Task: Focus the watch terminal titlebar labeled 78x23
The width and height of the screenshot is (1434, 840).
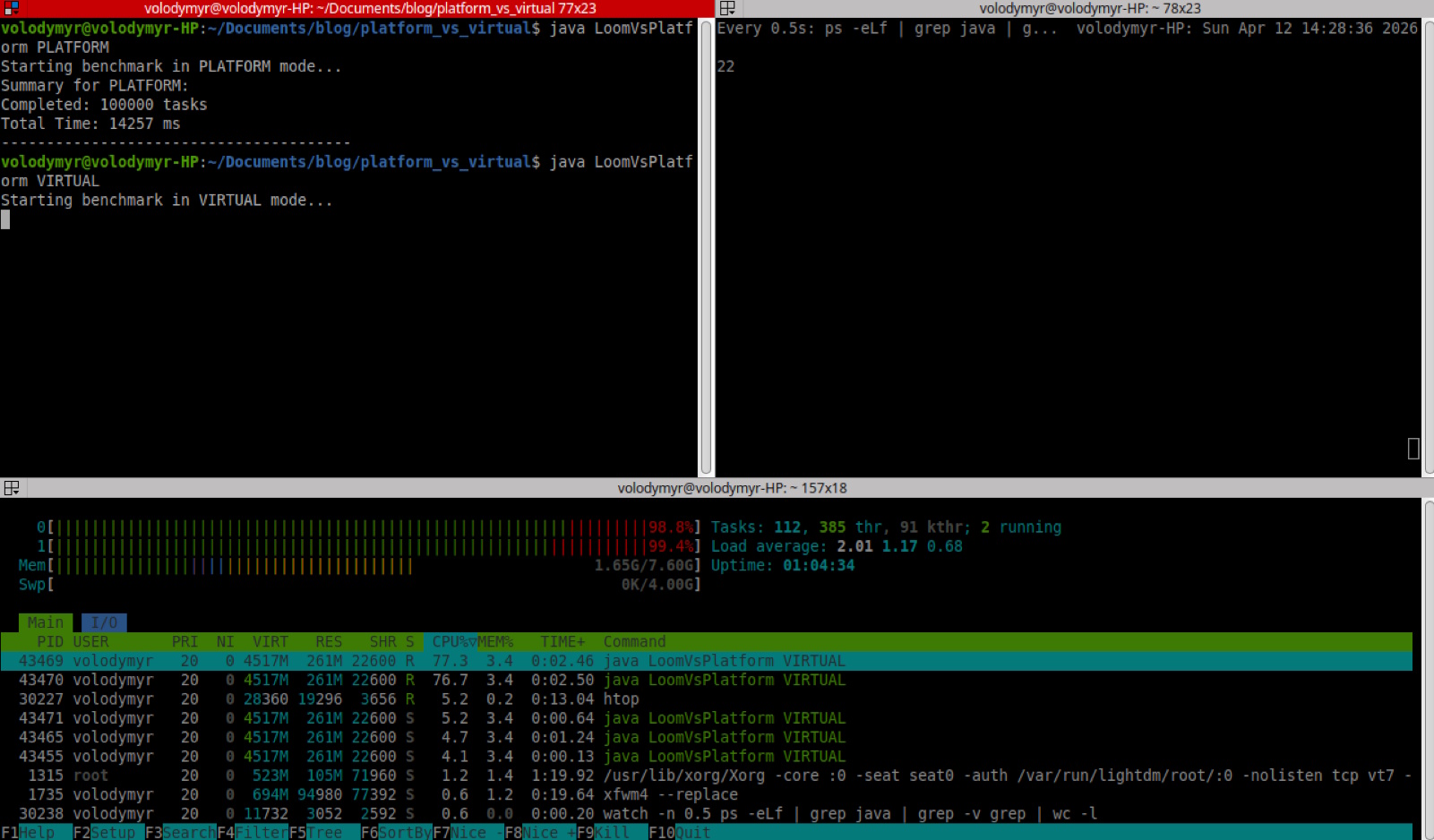Action: click(x=1088, y=8)
